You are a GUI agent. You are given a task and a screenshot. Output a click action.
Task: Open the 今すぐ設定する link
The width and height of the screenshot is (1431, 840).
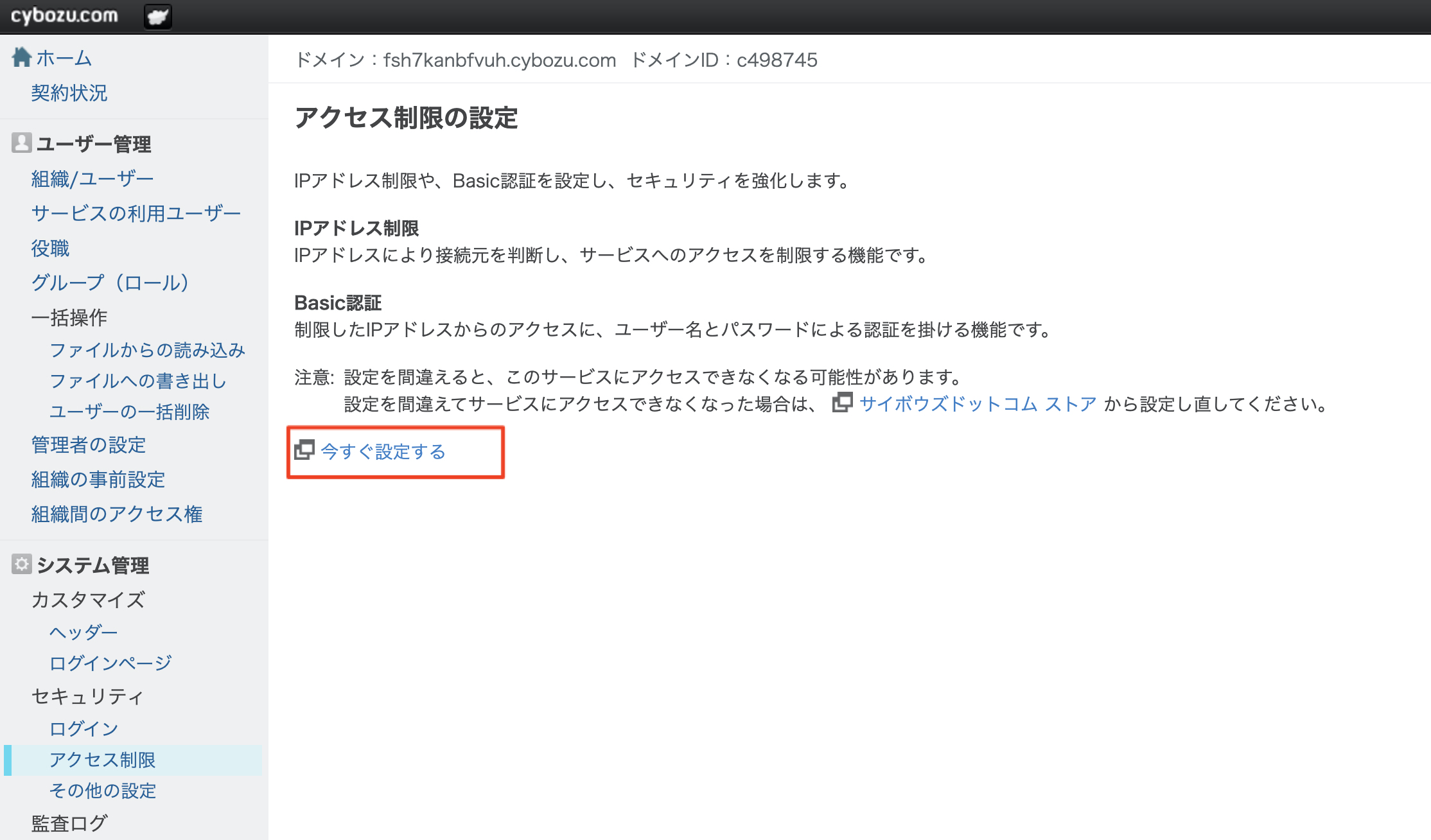tap(383, 451)
